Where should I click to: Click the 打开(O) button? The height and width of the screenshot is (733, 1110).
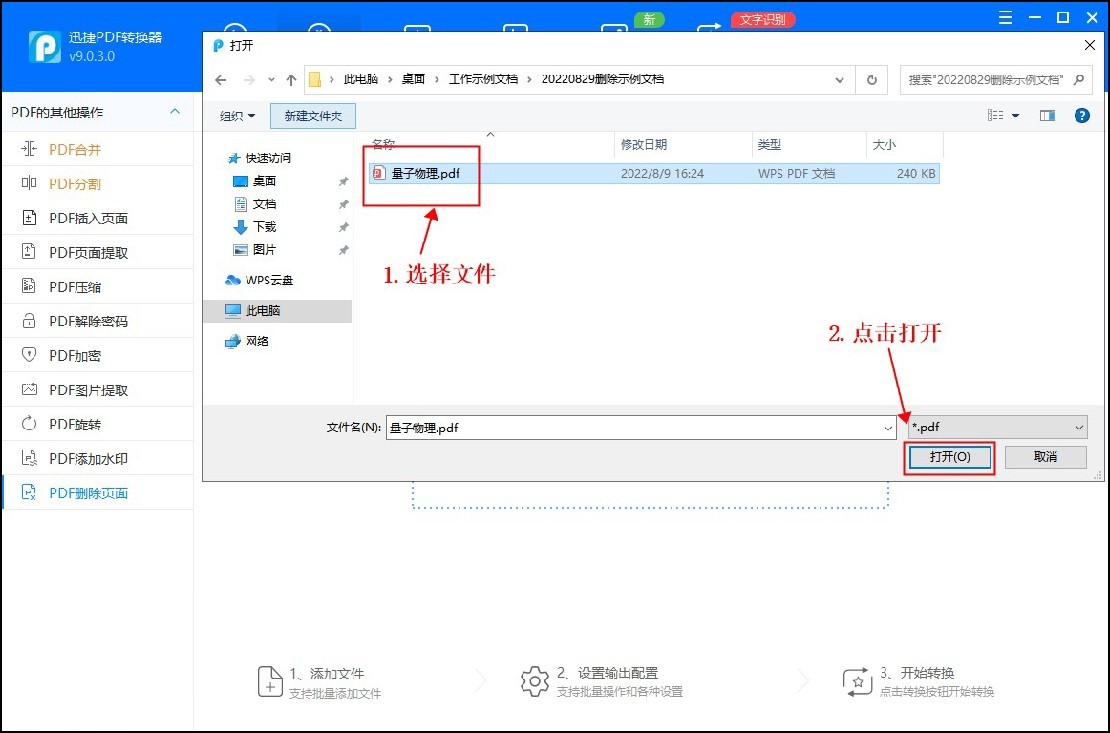tap(948, 457)
